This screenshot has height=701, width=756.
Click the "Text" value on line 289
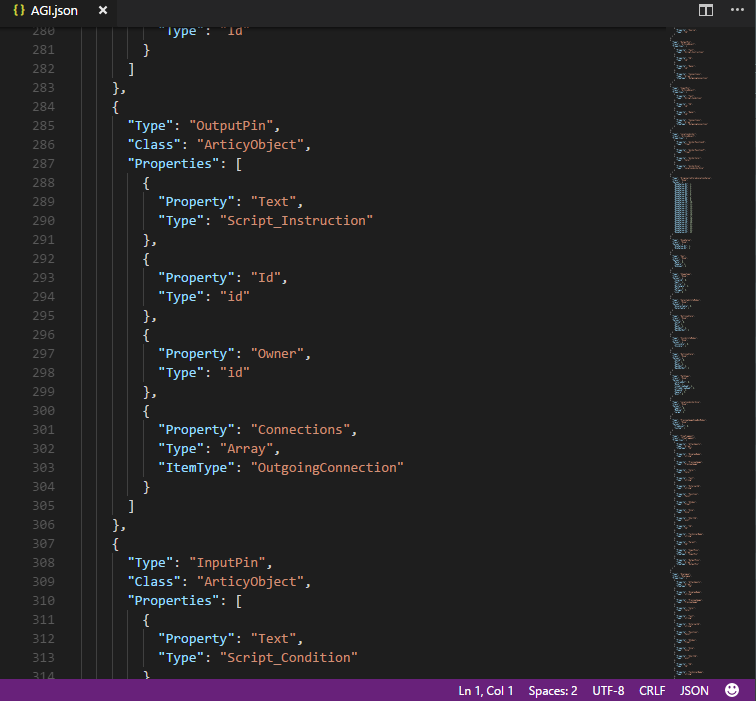point(273,202)
